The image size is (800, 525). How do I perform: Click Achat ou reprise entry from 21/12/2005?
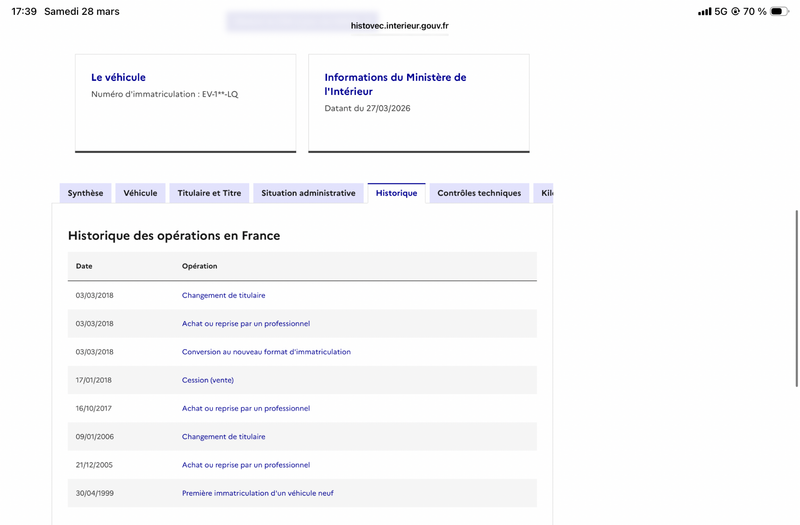coord(246,465)
